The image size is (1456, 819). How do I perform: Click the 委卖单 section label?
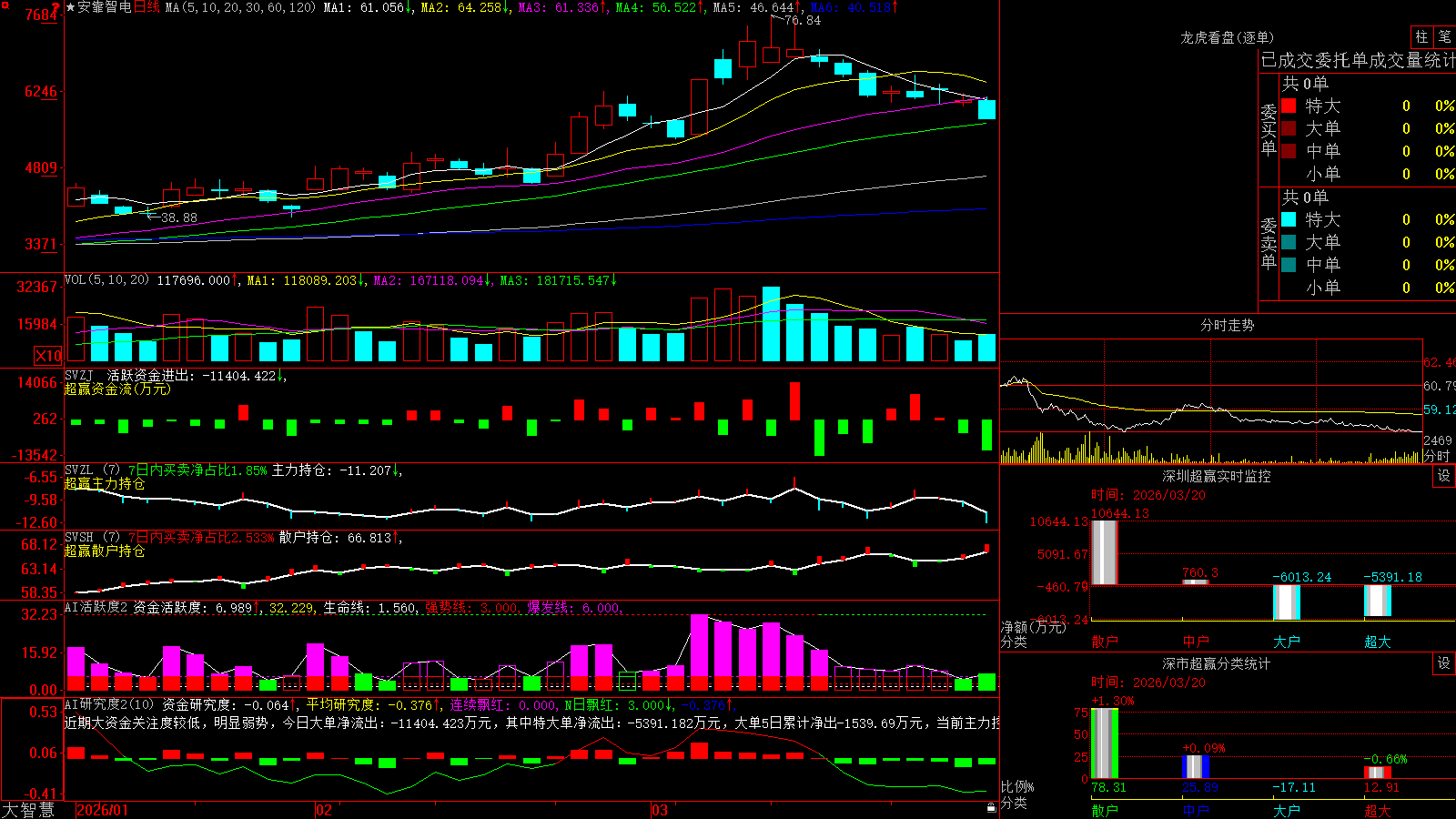pos(1269,243)
